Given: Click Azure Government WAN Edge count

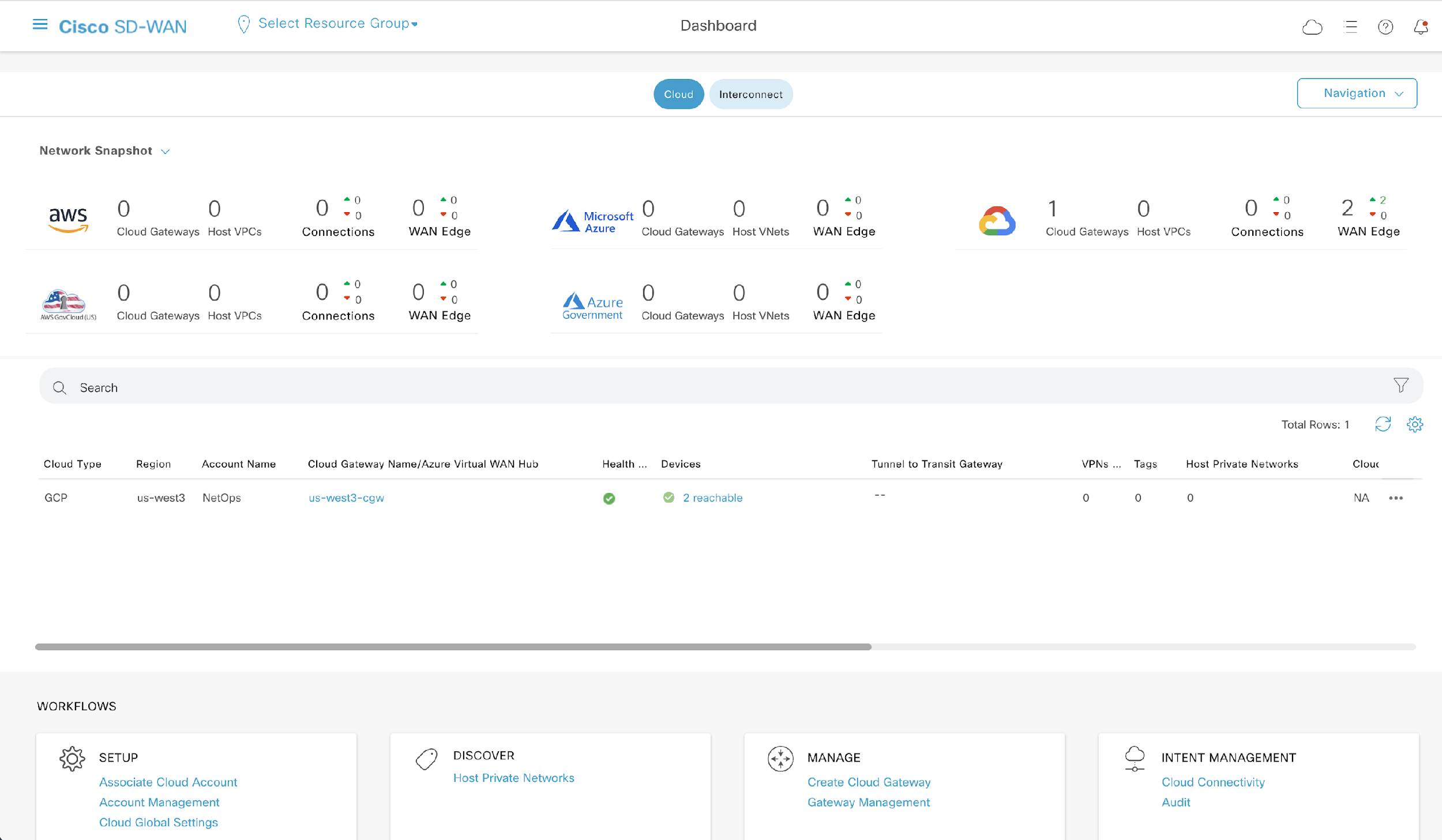Looking at the screenshot, I should [823, 292].
